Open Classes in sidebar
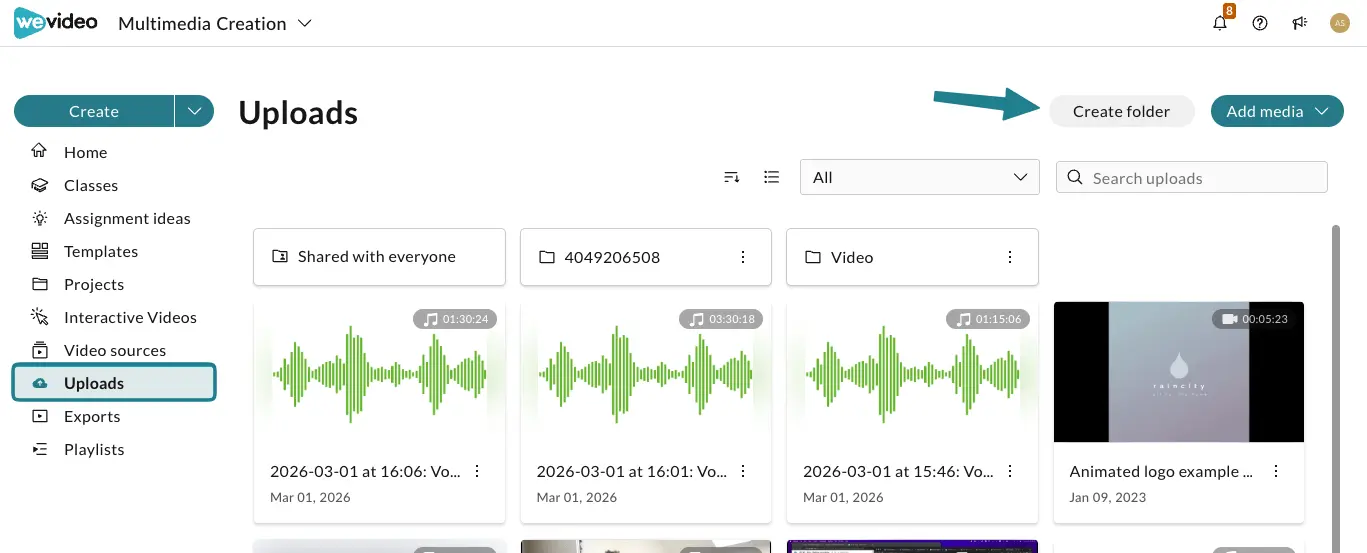Image resolution: width=1367 pixels, height=553 pixels. pyautogui.click(x=91, y=185)
